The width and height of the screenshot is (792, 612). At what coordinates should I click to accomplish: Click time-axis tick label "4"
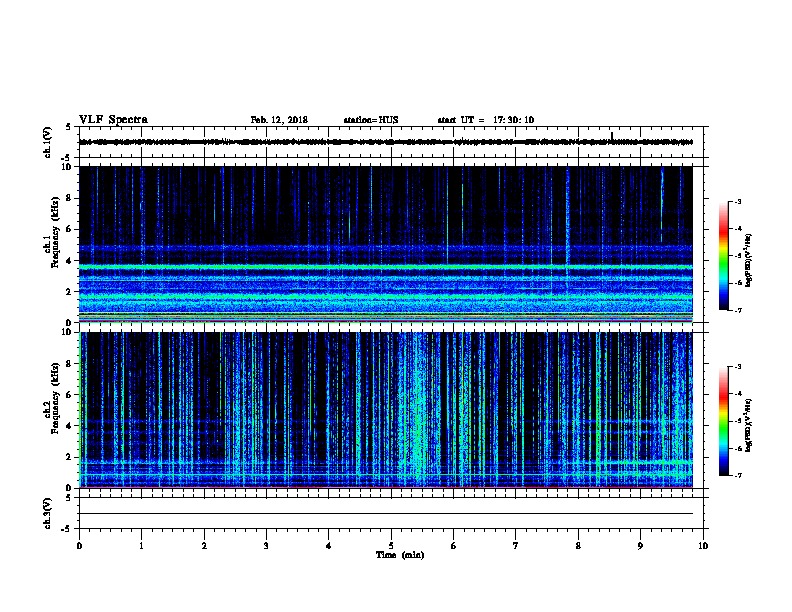tap(329, 546)
